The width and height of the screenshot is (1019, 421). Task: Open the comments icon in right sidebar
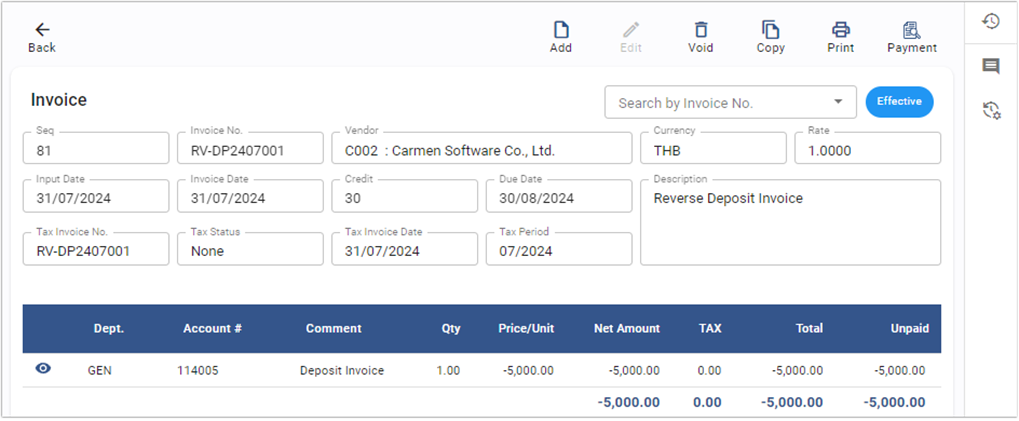(x=991, y=66)
